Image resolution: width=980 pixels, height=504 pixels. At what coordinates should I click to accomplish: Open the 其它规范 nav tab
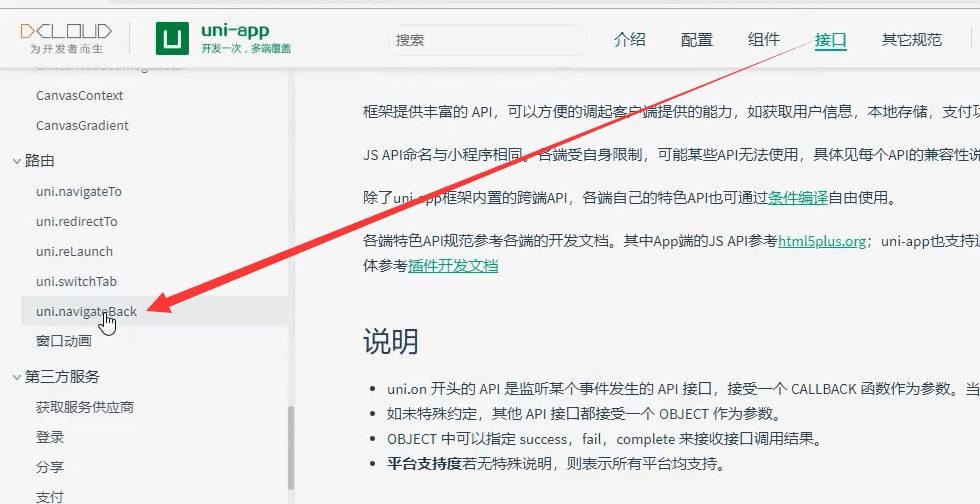pos(911,39)
